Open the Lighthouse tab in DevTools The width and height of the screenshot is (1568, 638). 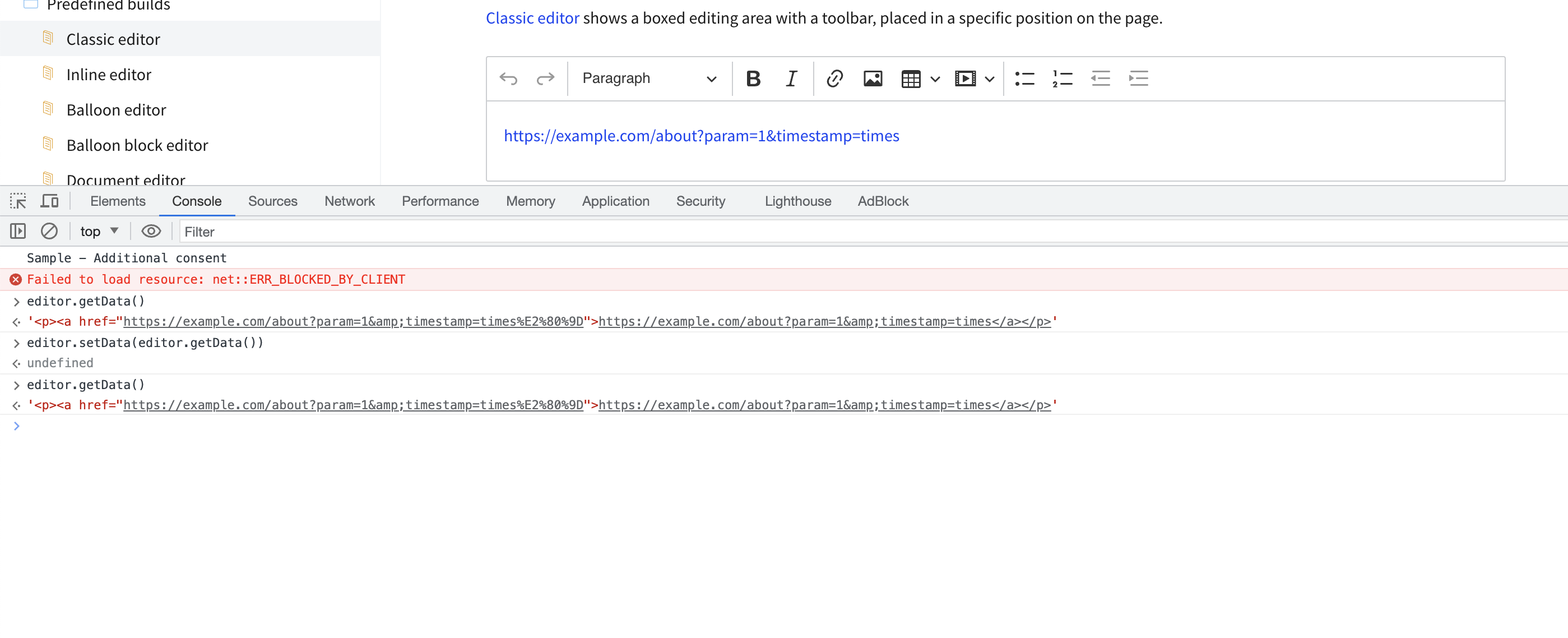click(797, 200)
